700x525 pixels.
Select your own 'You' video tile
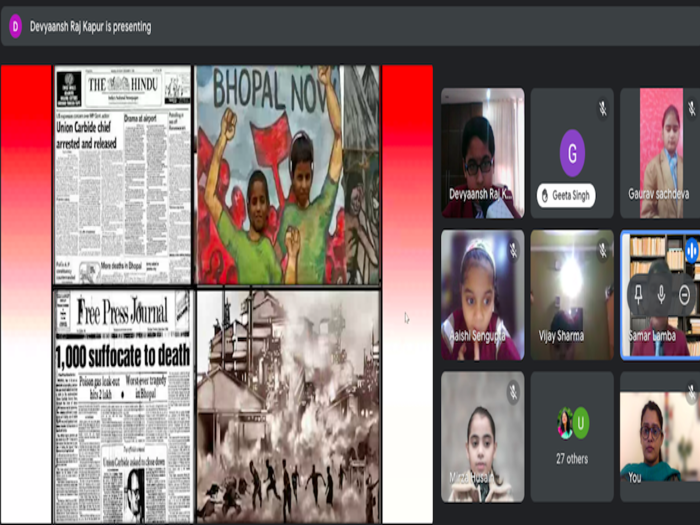660,437
